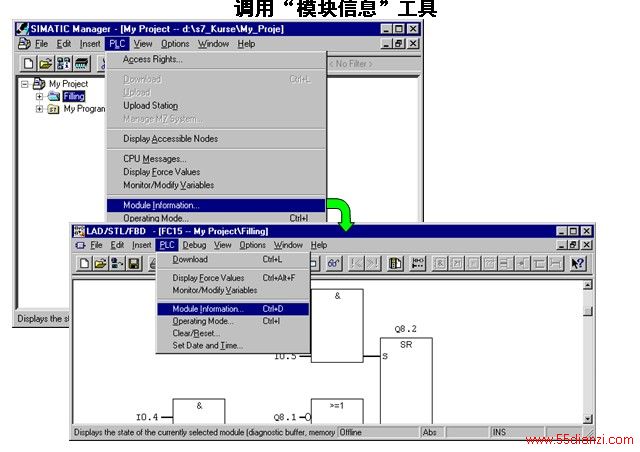Open Options menu in SIMATIC Manager
This screenshot has width=640, height=452.
175,44
